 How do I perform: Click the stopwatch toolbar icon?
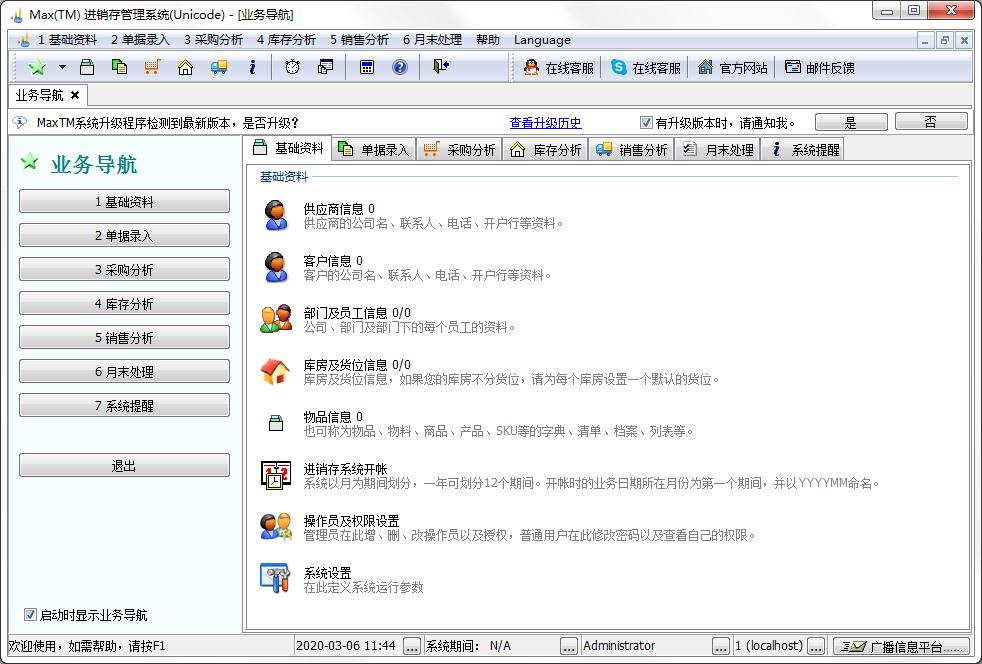[x=292, y=67]
